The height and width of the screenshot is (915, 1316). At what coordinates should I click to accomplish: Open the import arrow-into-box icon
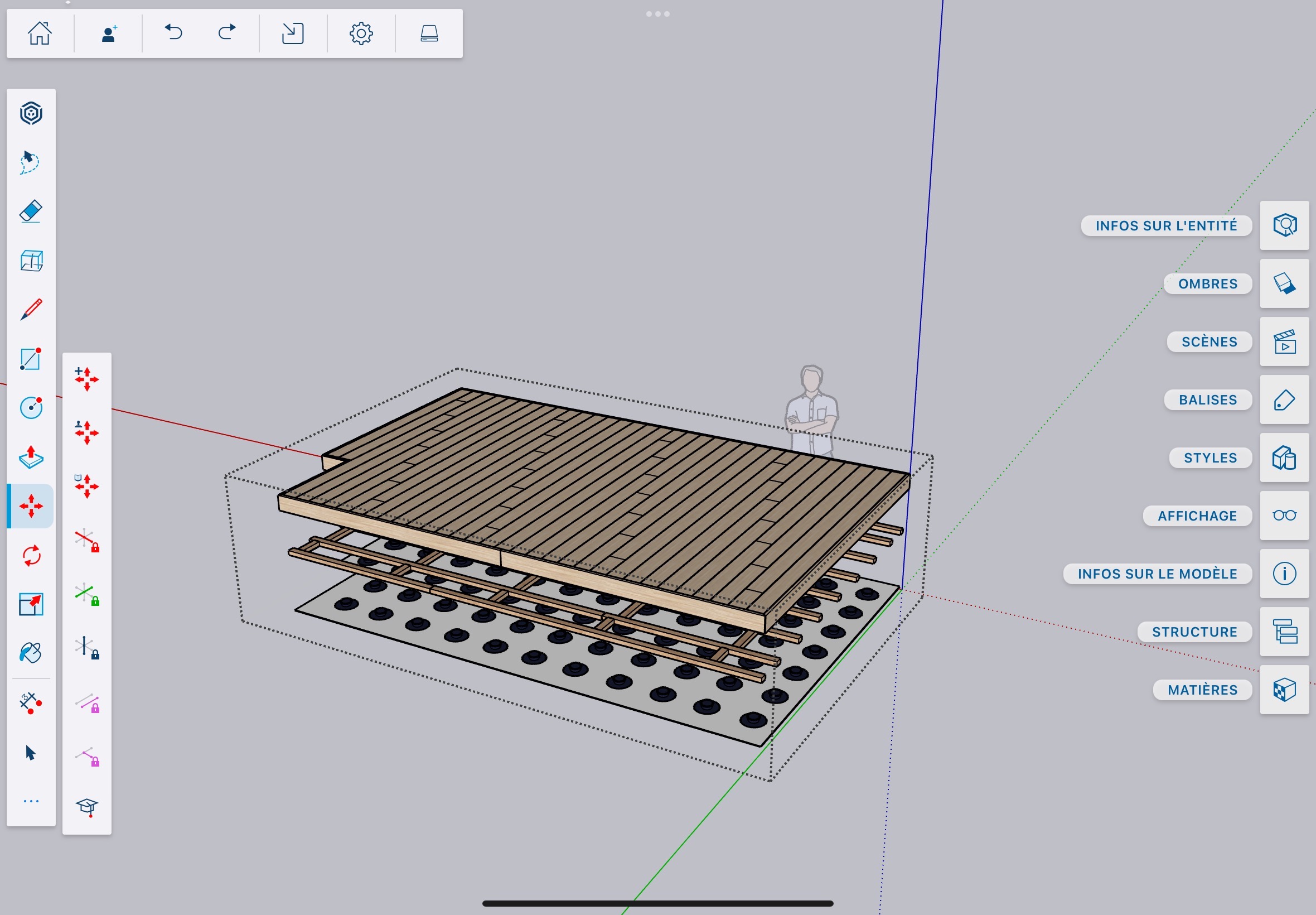pyautogui.click(x=293, y=33)
